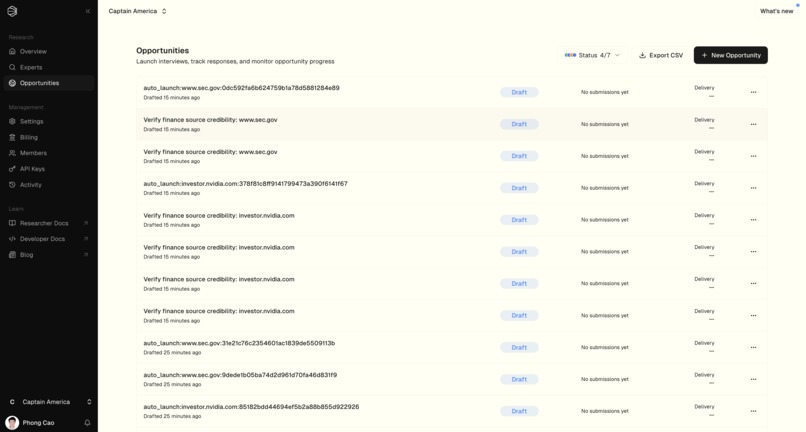Click the API Keys key icon
The image size is (806, 432).
[x=12, y=169]
